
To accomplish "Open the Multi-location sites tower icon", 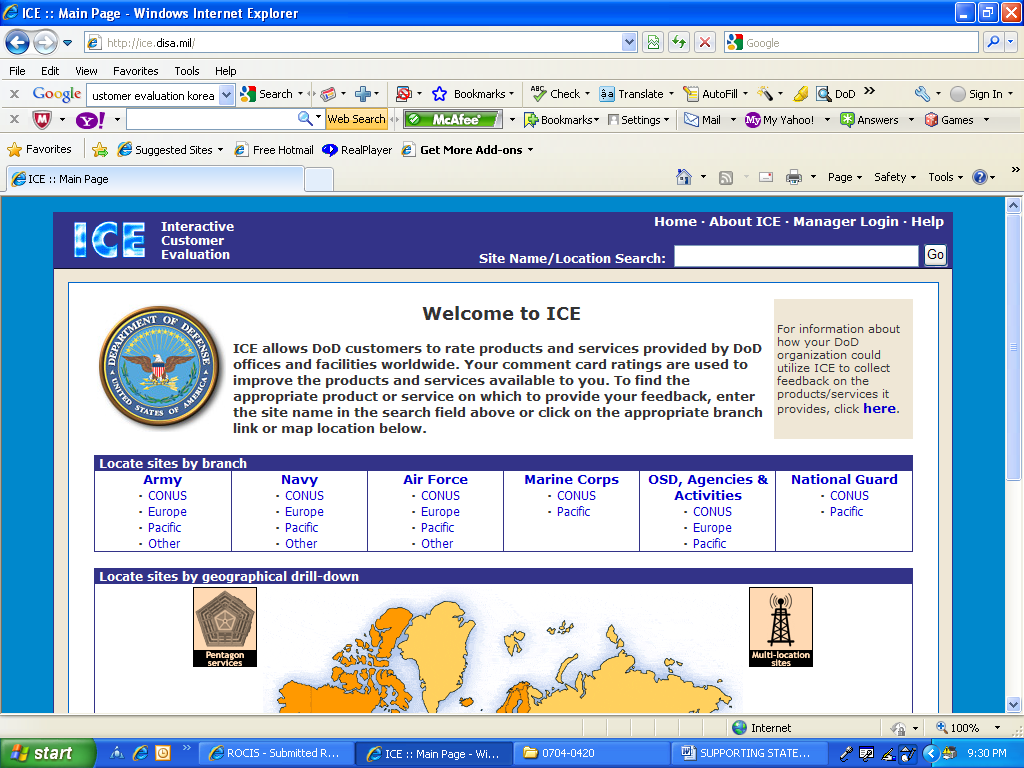I will 780,627.
